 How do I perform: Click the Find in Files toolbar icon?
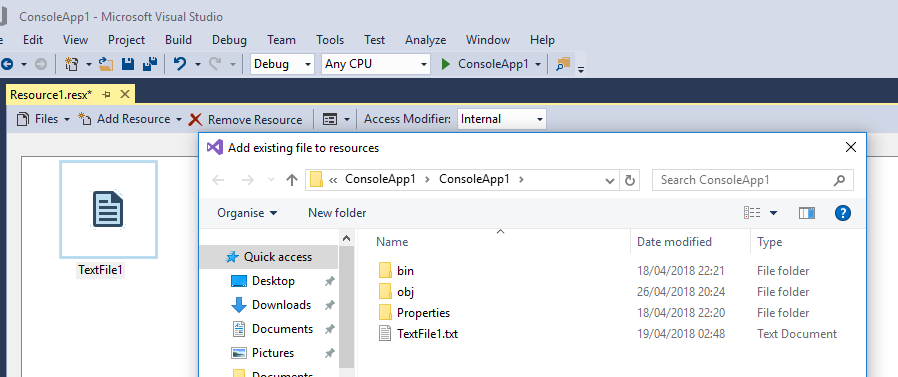coord(564,64)
